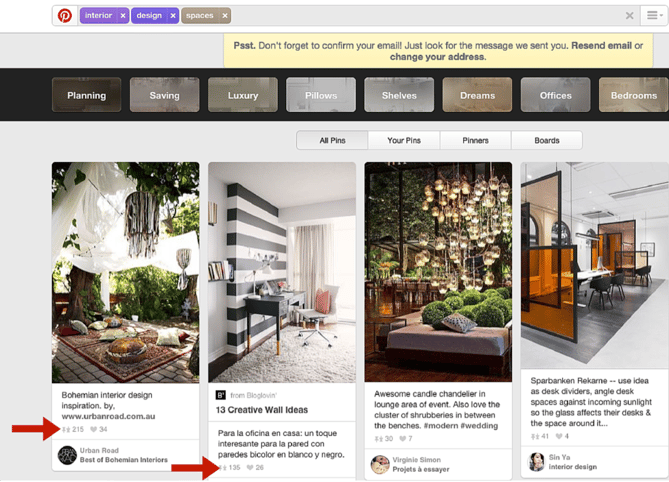Image resolution: width=669 pixels, height=482 pixels.
Task: Filter by the Luxury category
Action: pyautogui.click(x=243, y=95)
